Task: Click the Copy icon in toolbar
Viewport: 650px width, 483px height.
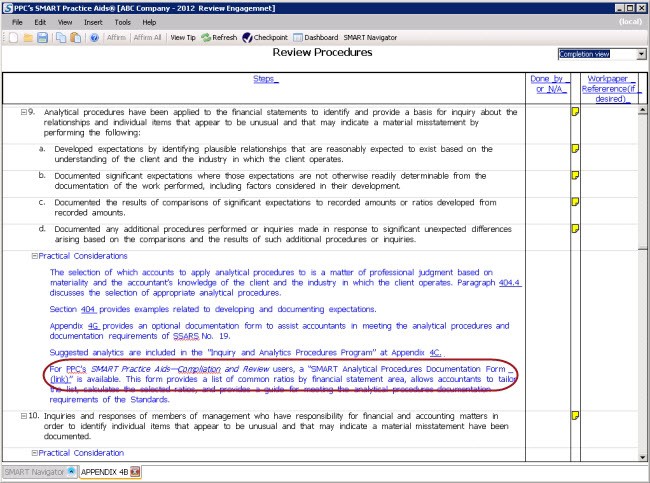Action: click(x=61, y=38)
